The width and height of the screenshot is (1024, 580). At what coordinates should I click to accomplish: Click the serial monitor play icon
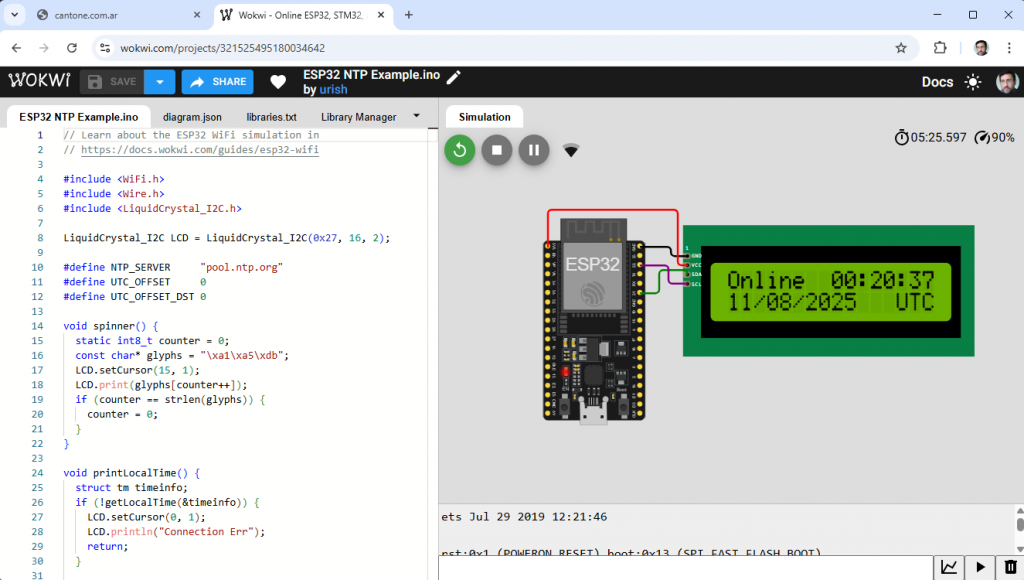[x=980, y=567]
